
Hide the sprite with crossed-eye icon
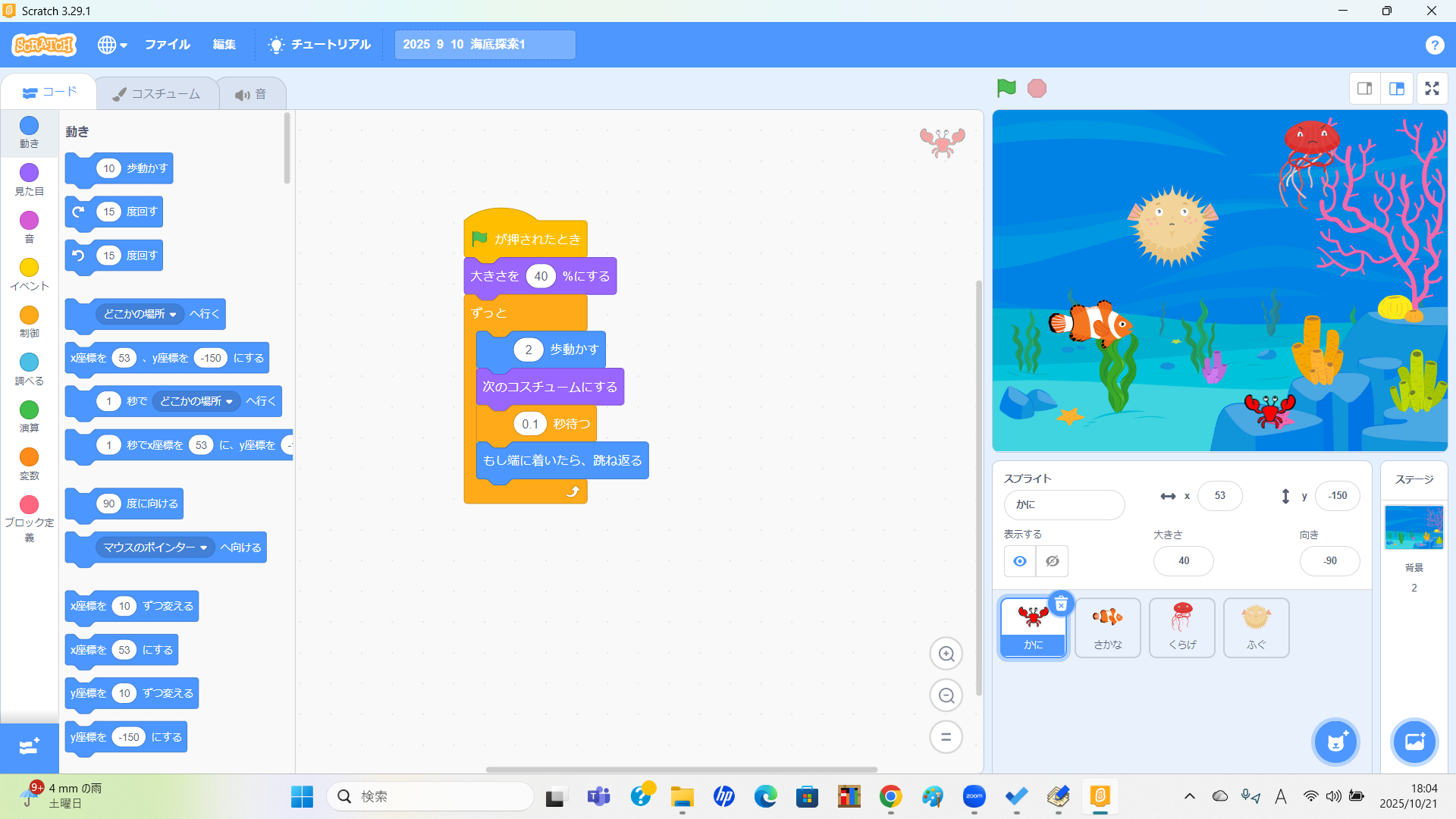pyautogui.click(x=1052, y=561)
